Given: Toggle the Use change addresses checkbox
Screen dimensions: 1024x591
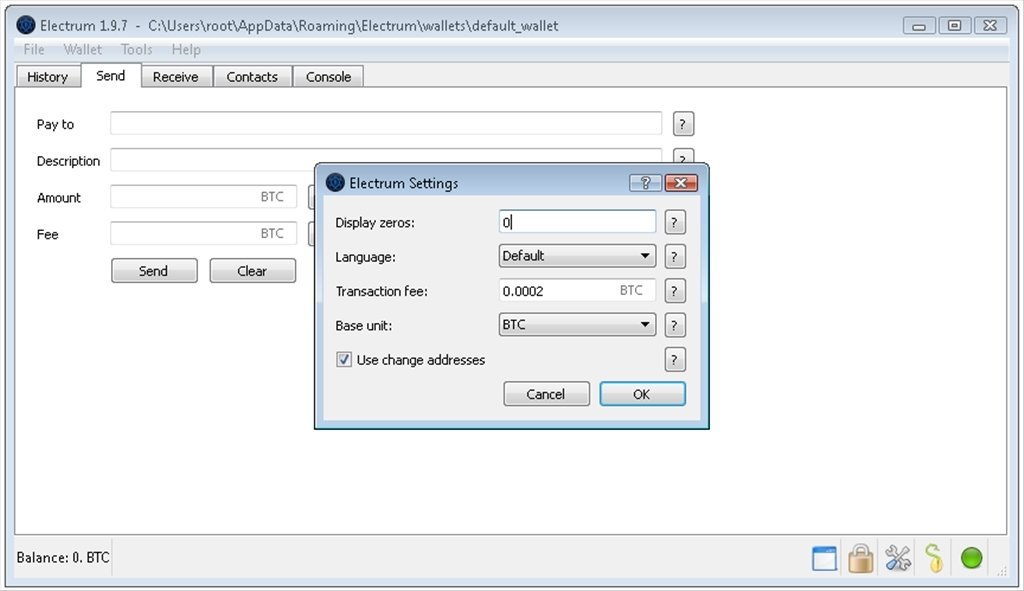Looking at the screenshot, I should (344, 360).
